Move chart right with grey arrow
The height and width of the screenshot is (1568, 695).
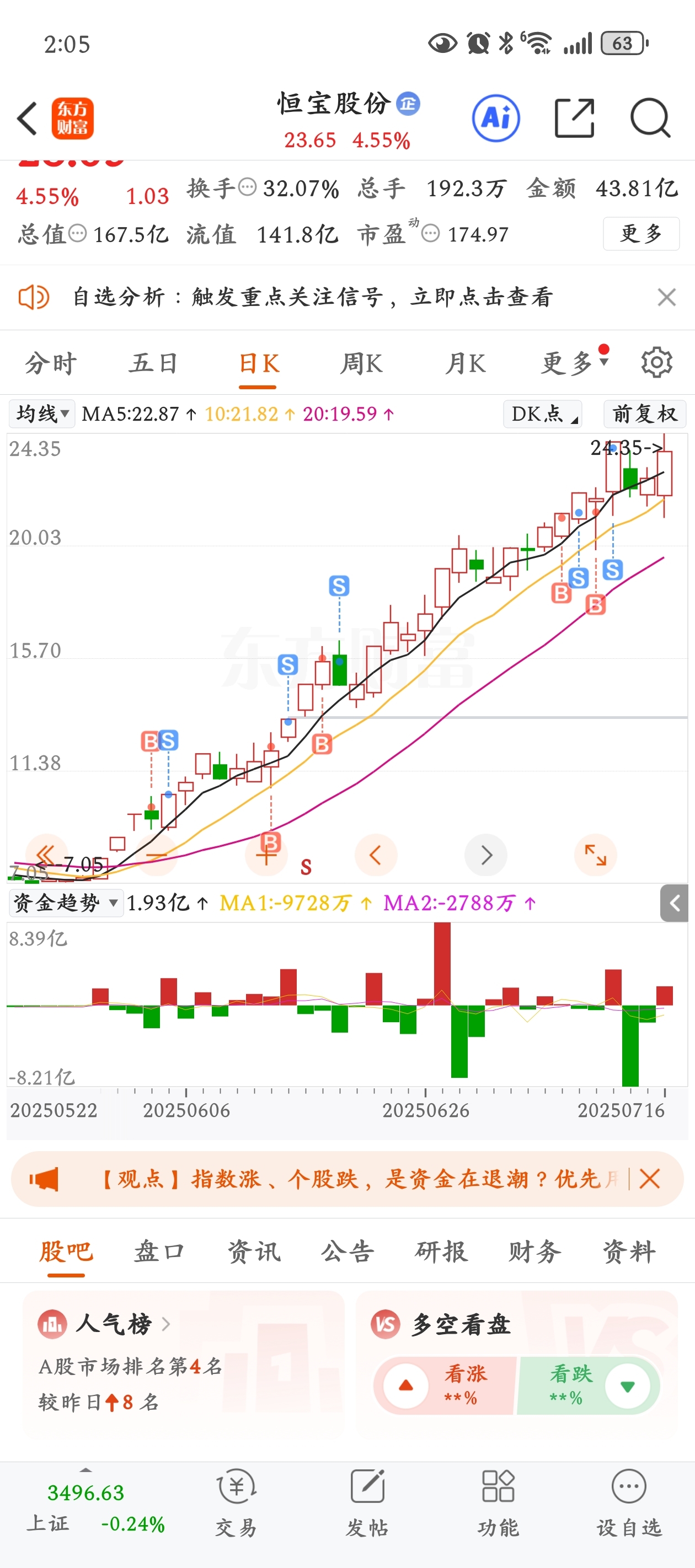coord(485,855)
